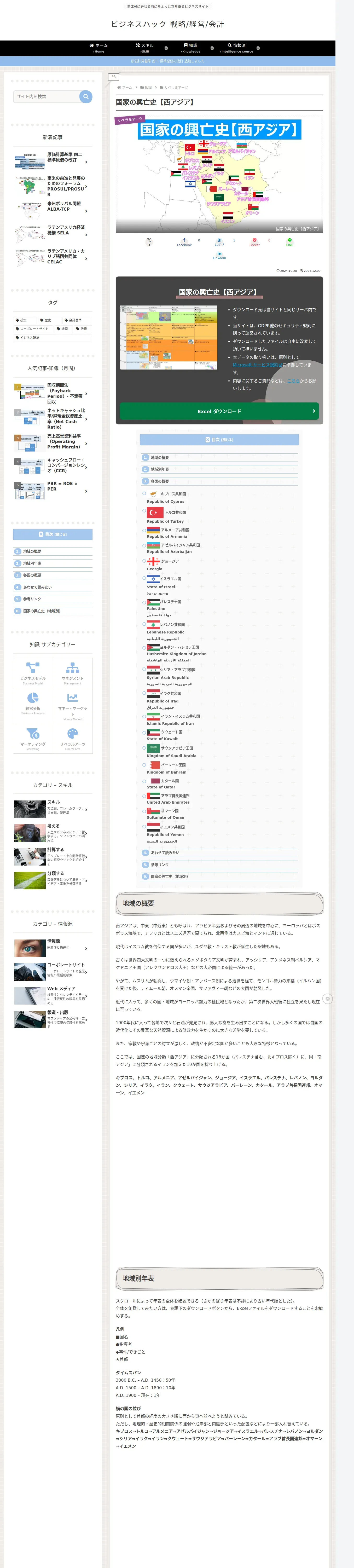Collapse the sidebar 目次 table of contents
354x1568 pixels.
(x=53, y=534)
